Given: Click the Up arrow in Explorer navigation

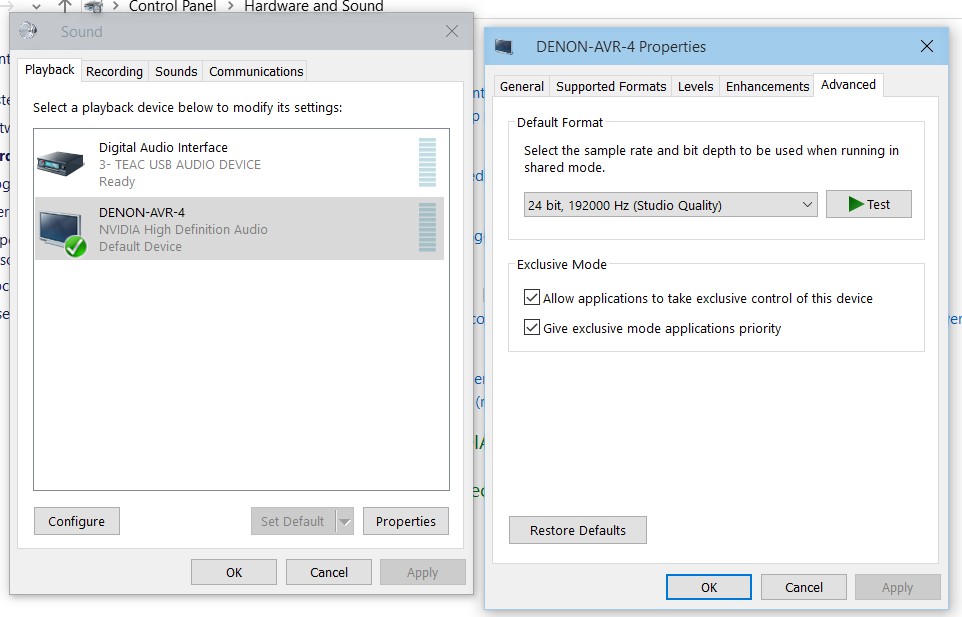Looking at the screenshot, I should pos(64,6).
